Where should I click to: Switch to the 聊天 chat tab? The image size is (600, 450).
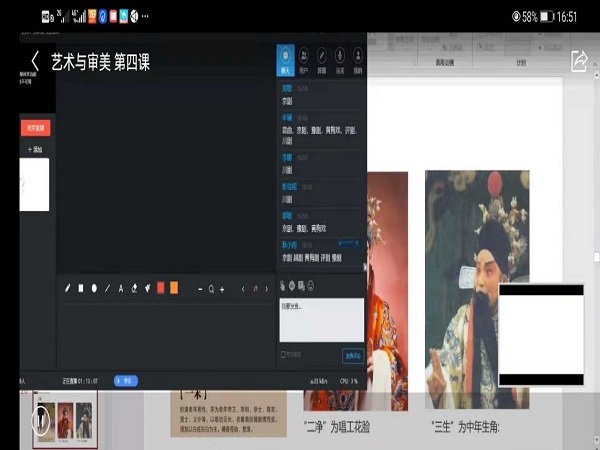coord(286,61)
